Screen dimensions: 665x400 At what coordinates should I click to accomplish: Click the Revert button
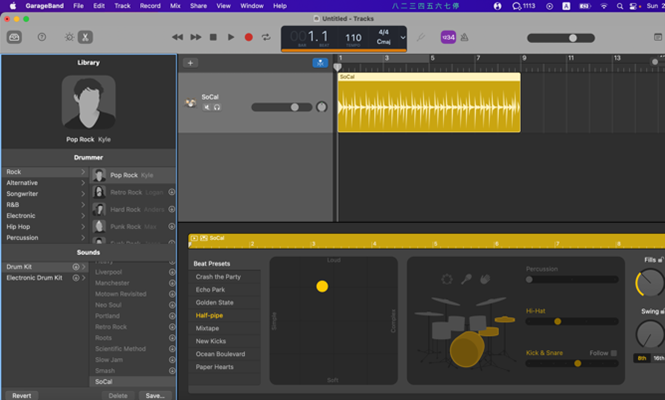click(x=22, y=395)
